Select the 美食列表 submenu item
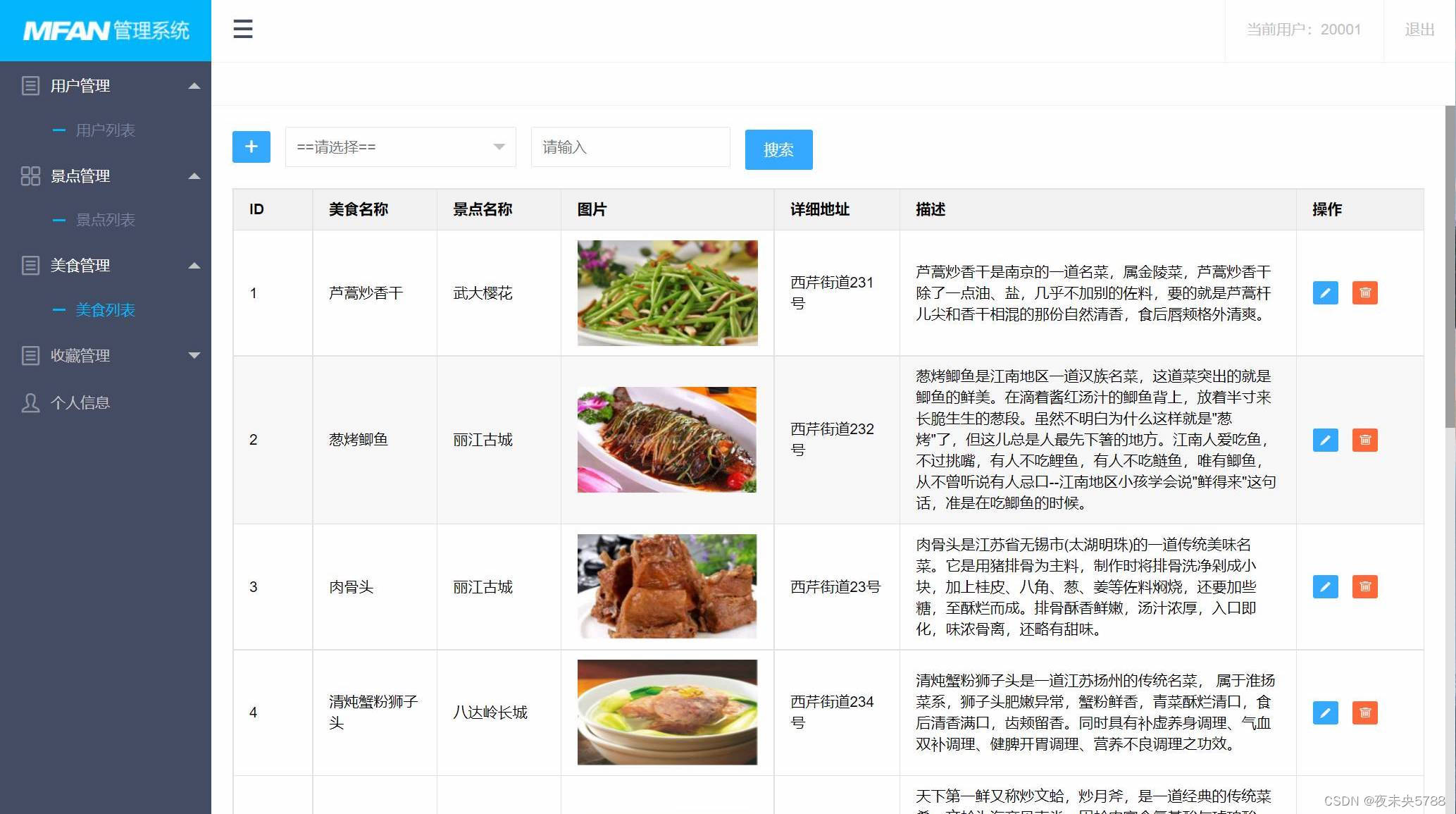Viewport: 1456px width, 814px height. click(105, 310)
